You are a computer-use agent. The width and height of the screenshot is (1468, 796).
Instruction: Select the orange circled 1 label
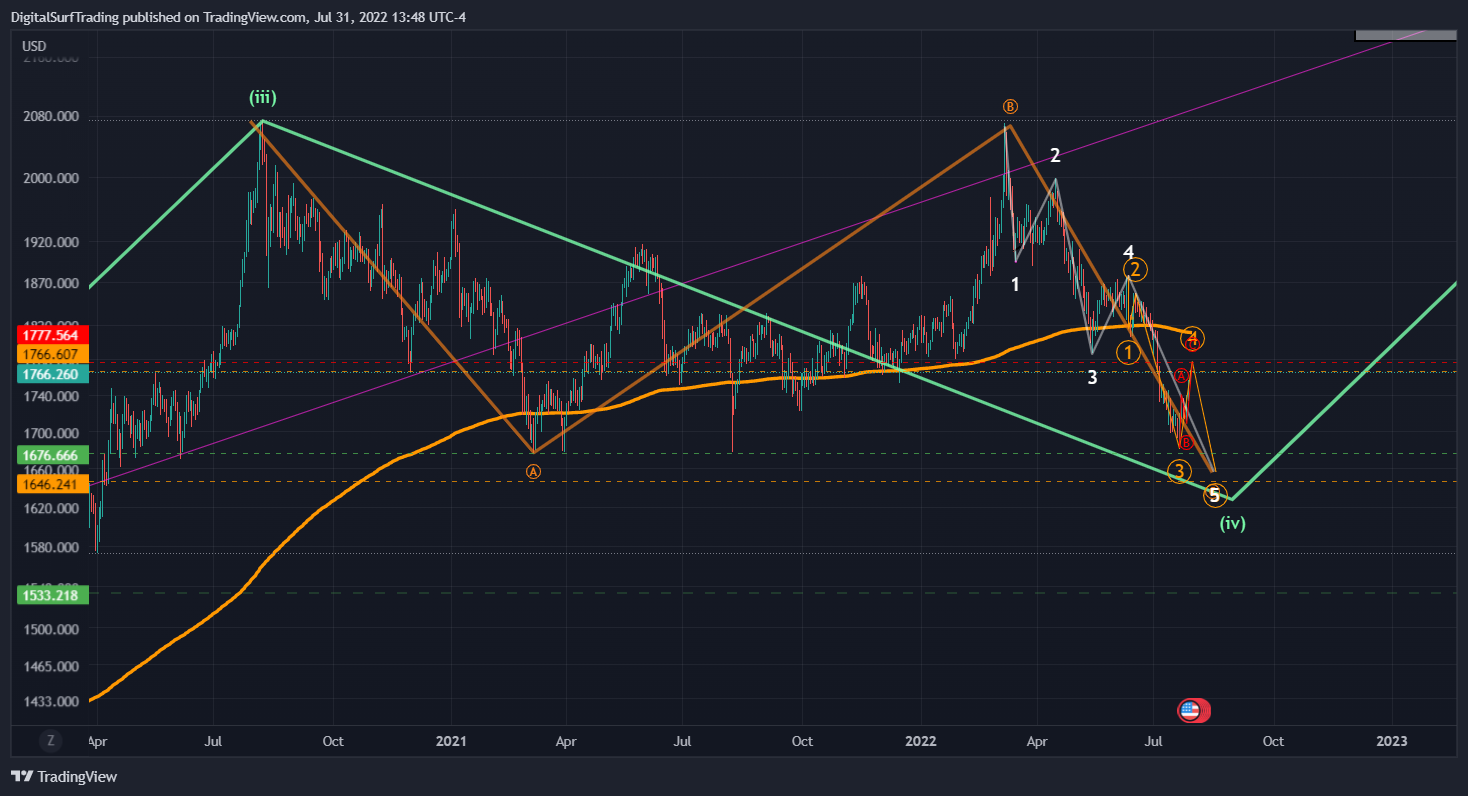tap(1128, 352)
